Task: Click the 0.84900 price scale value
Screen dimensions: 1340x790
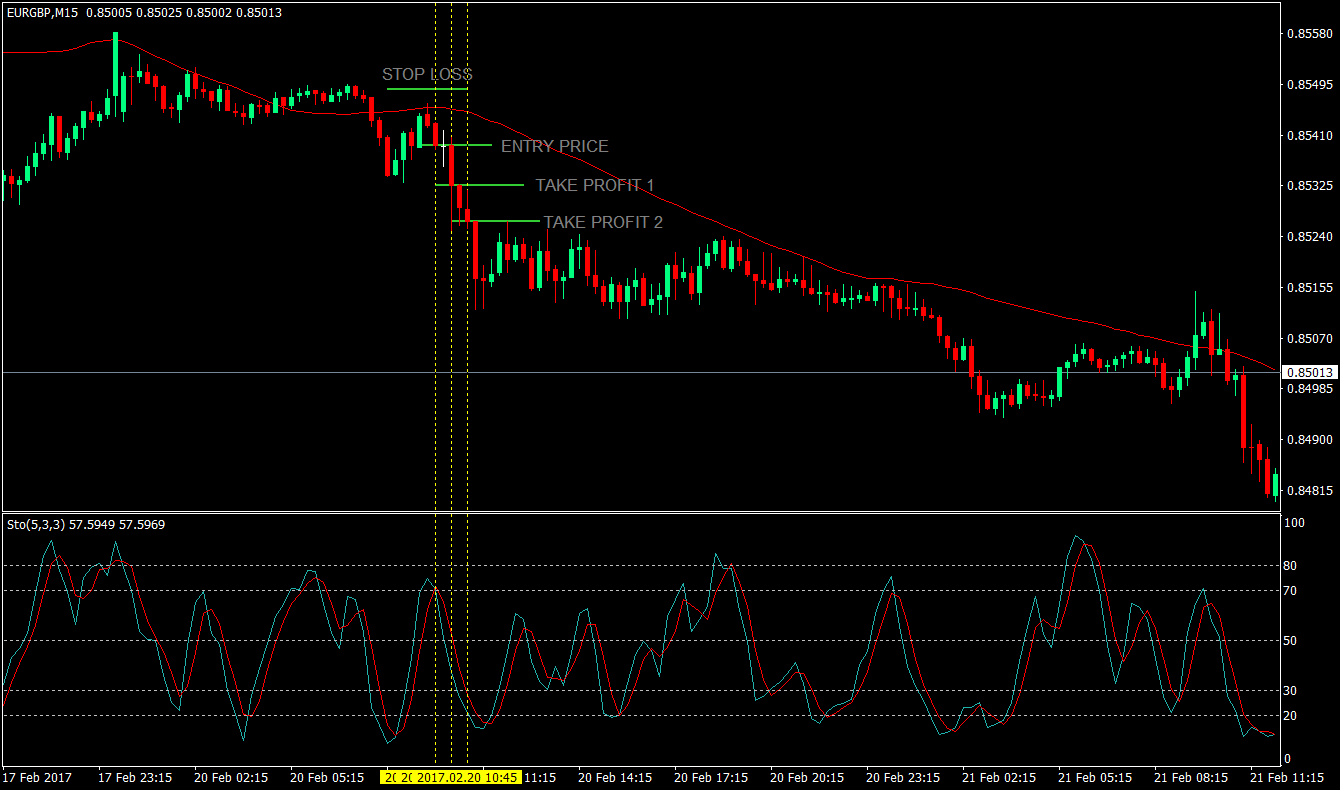Action: click(x=1308, y=440)
